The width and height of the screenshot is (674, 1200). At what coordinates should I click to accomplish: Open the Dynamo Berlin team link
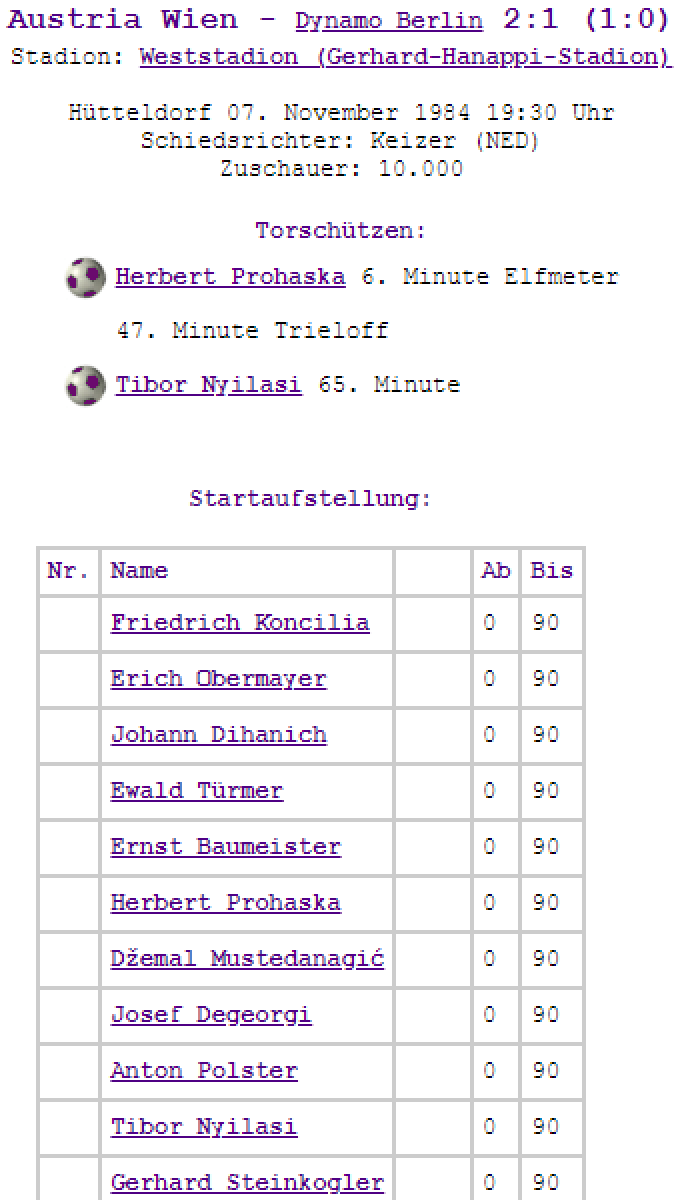click(388, 21)
